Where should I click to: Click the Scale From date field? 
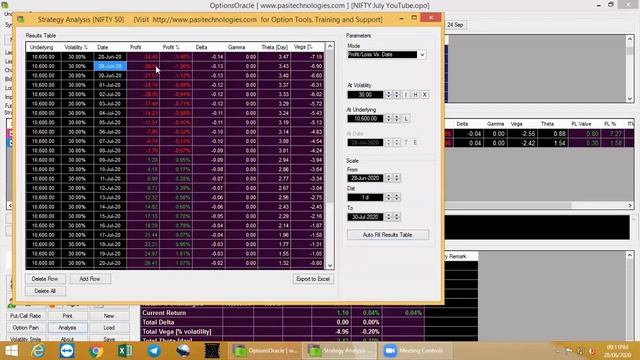365,178
